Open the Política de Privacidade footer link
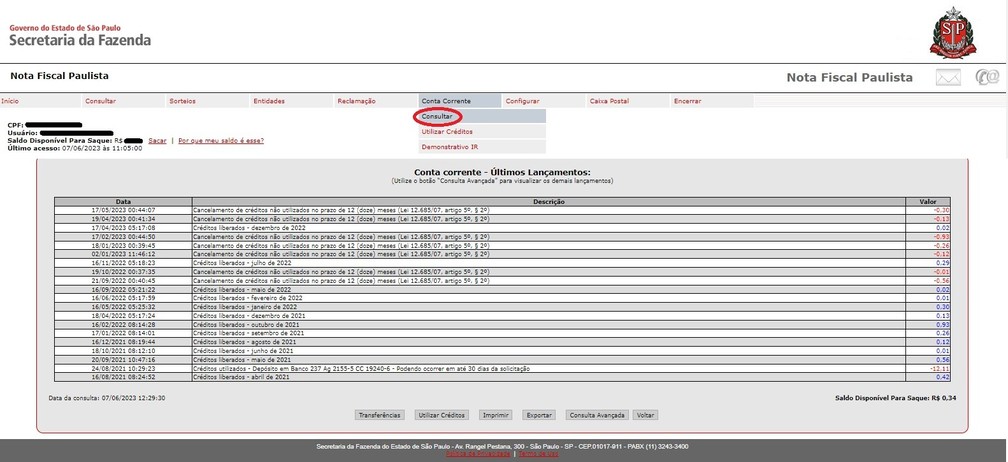Screen dimensions: 1008x462 pyautogui.click(x=478, y=454)
